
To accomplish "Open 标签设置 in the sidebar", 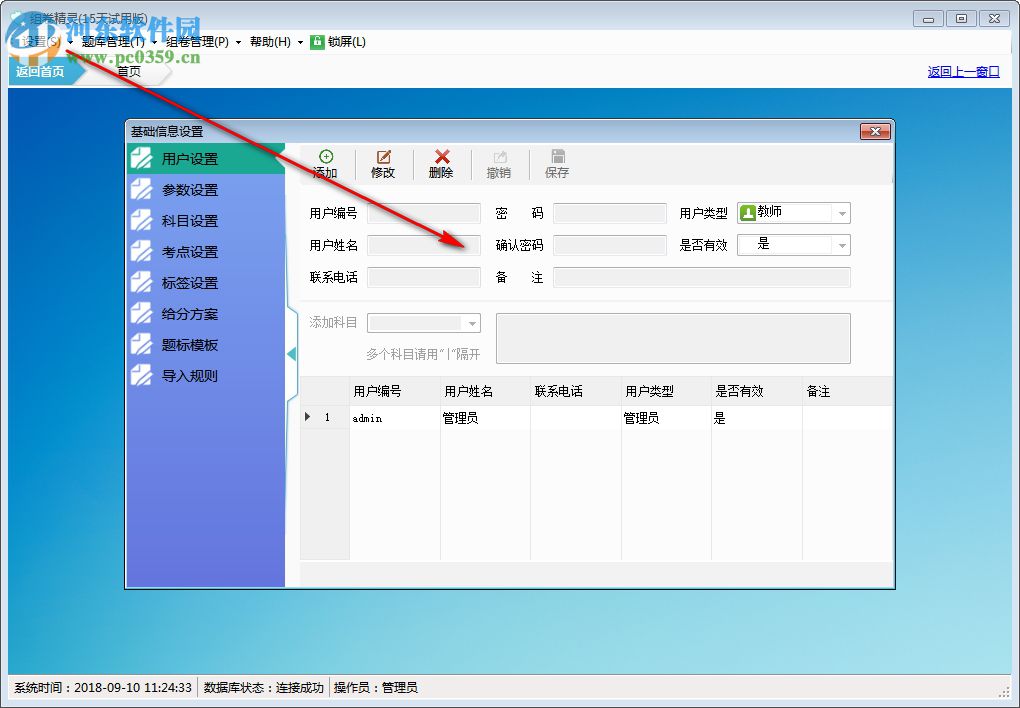I will (206, 282).
